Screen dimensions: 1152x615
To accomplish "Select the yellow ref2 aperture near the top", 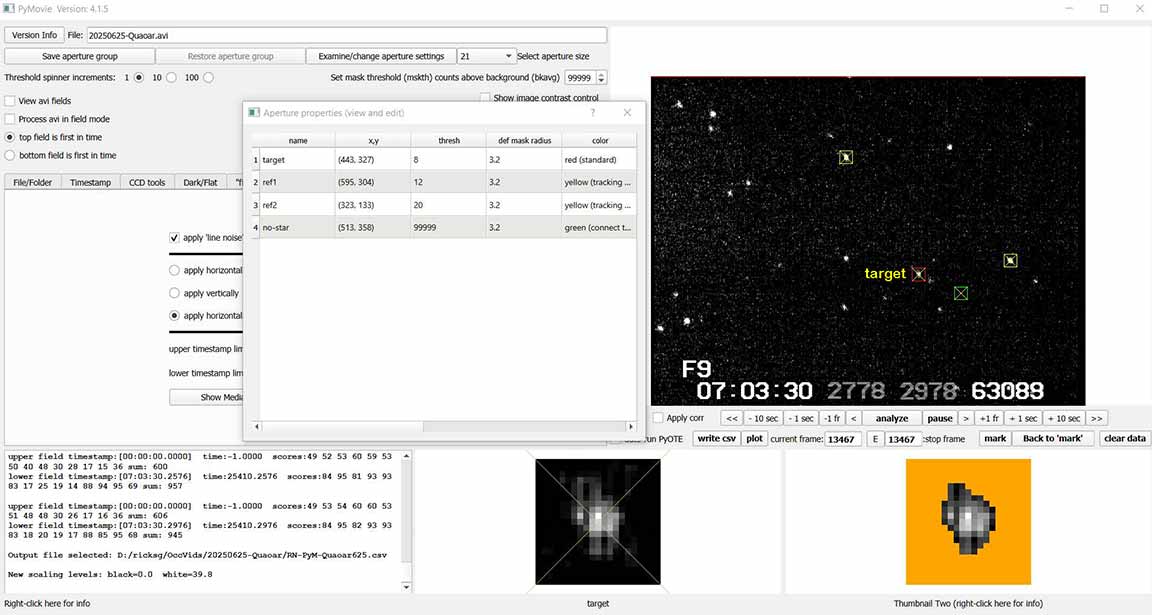I will pyautogui.click(x=846, y=157).
